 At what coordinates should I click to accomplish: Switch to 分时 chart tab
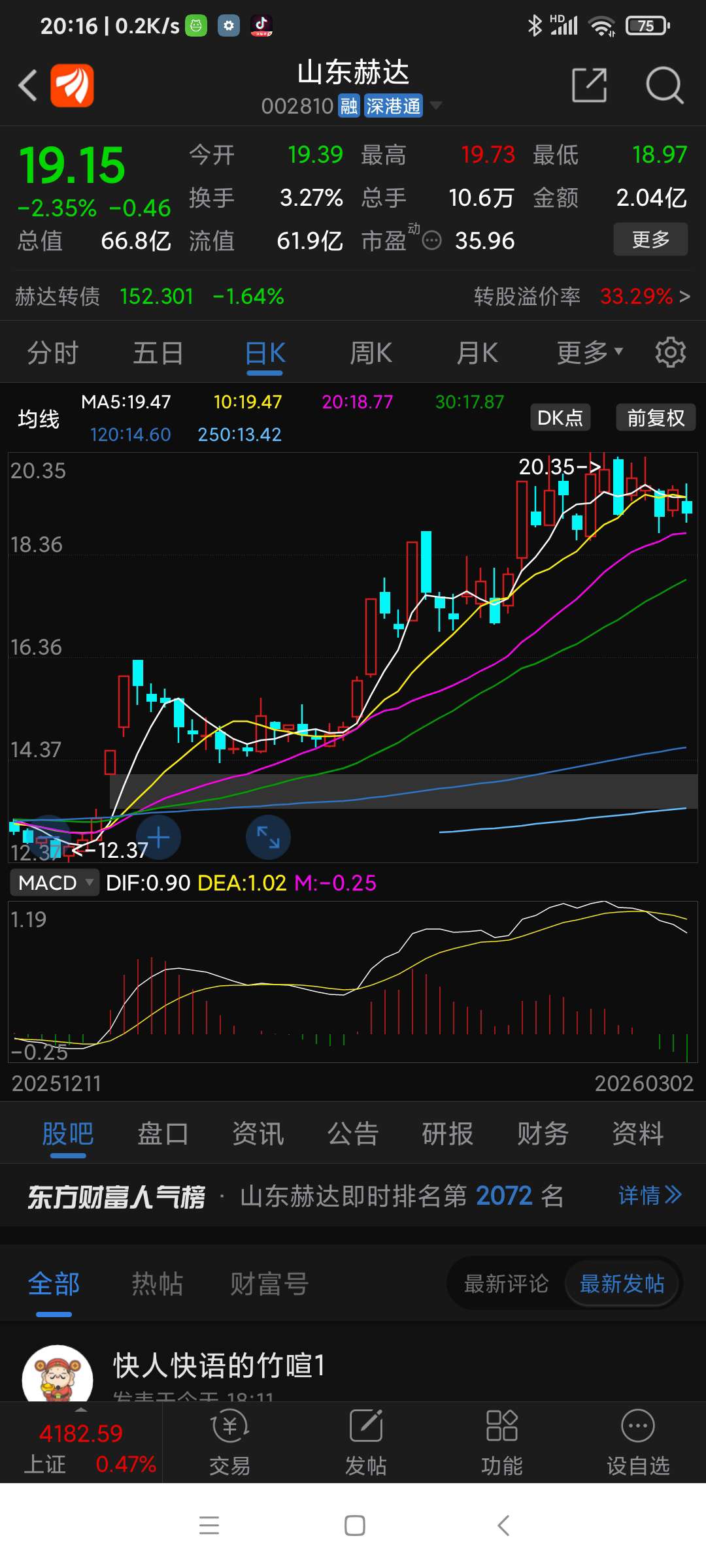(53, 353)
